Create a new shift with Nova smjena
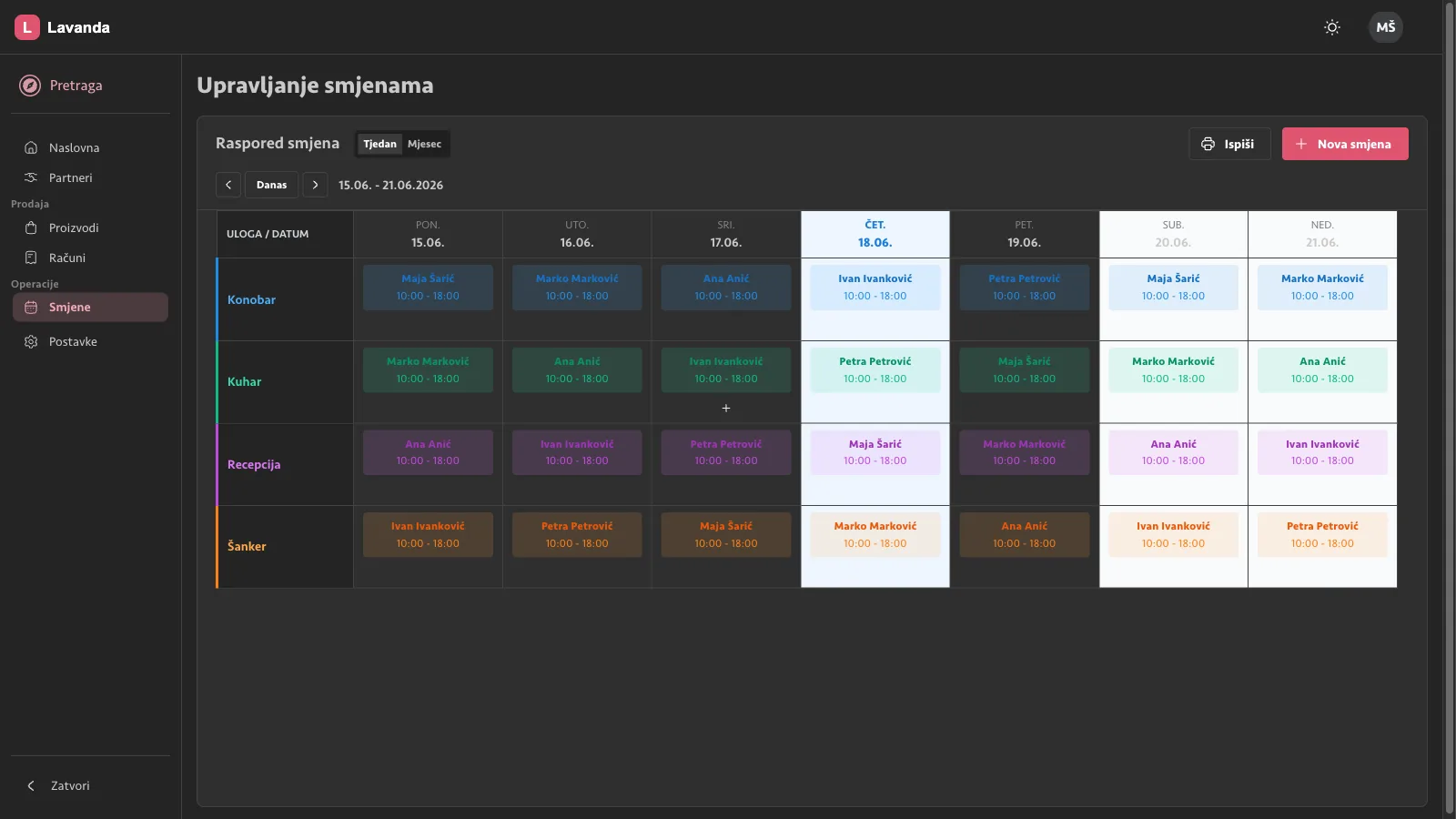Screen dimensions: 1456x819 [1345, 144]
